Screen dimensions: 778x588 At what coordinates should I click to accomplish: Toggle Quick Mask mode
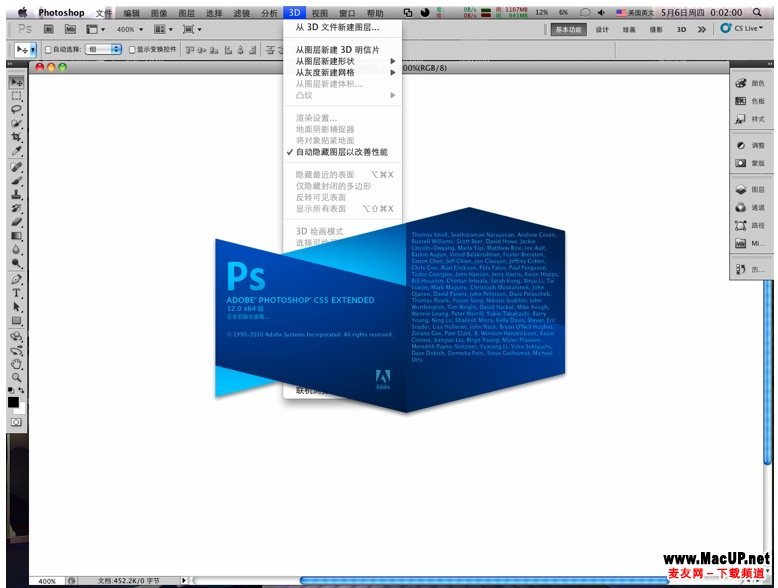[x=16, y=422]
